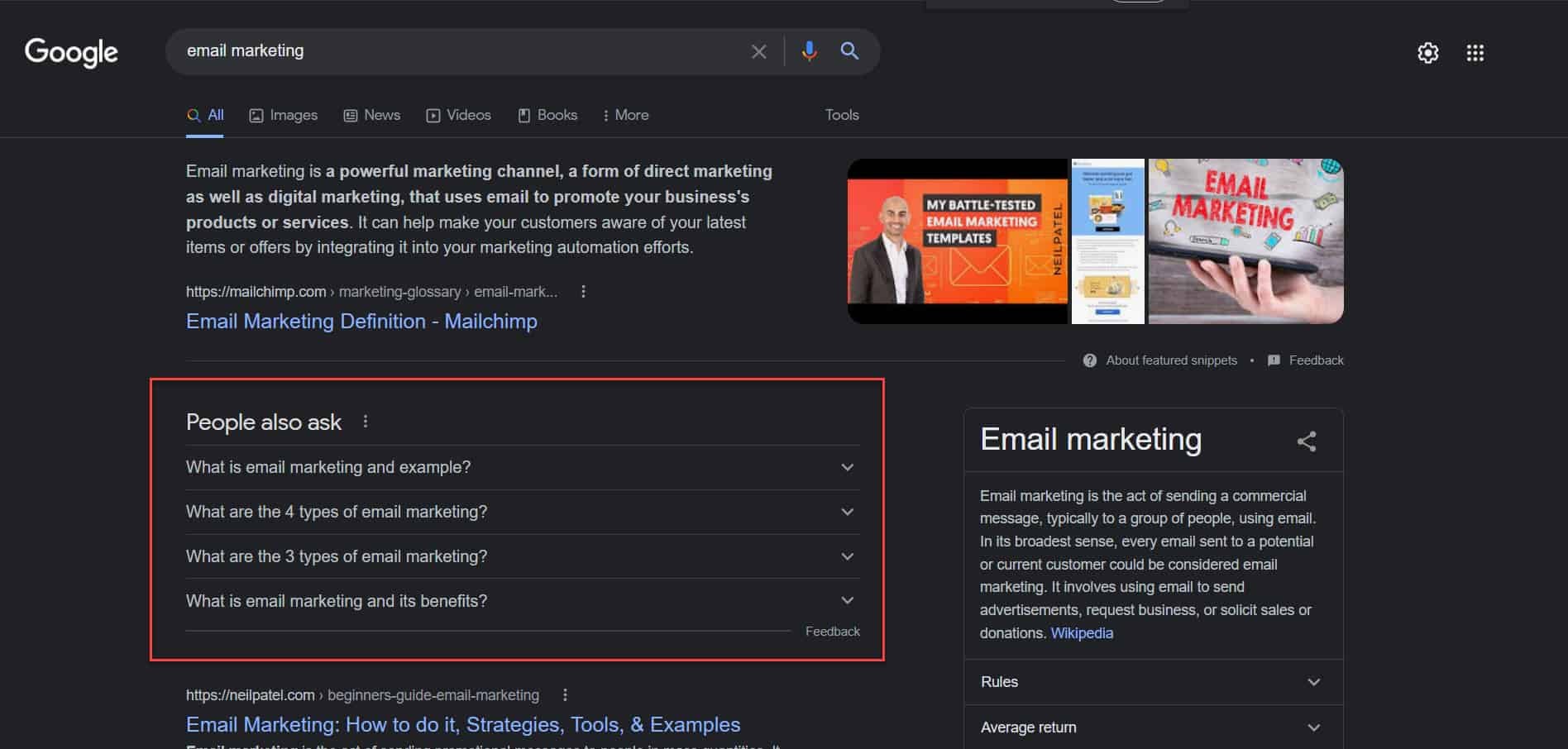Switch to the Videos search tab
The width and height of the screenshot is (1568, 749).
click(459, 115)
